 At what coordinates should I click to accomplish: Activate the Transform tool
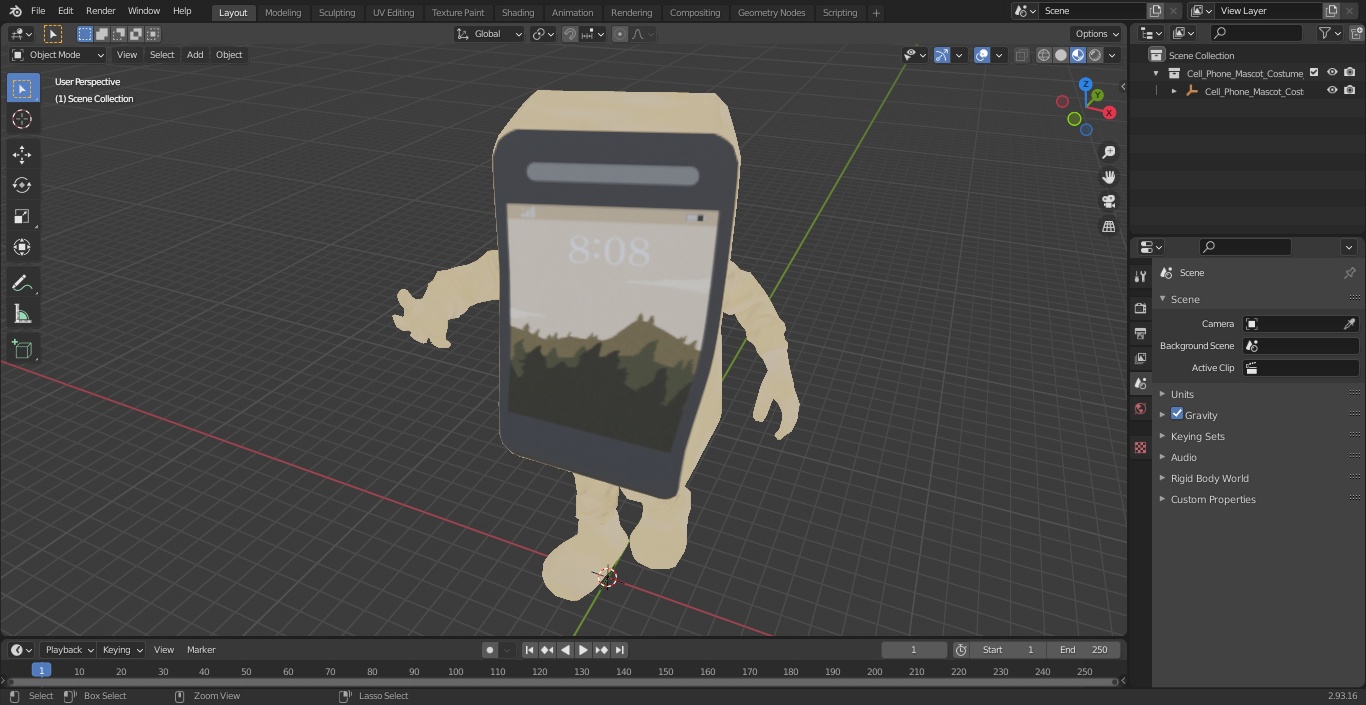(22, 247)
